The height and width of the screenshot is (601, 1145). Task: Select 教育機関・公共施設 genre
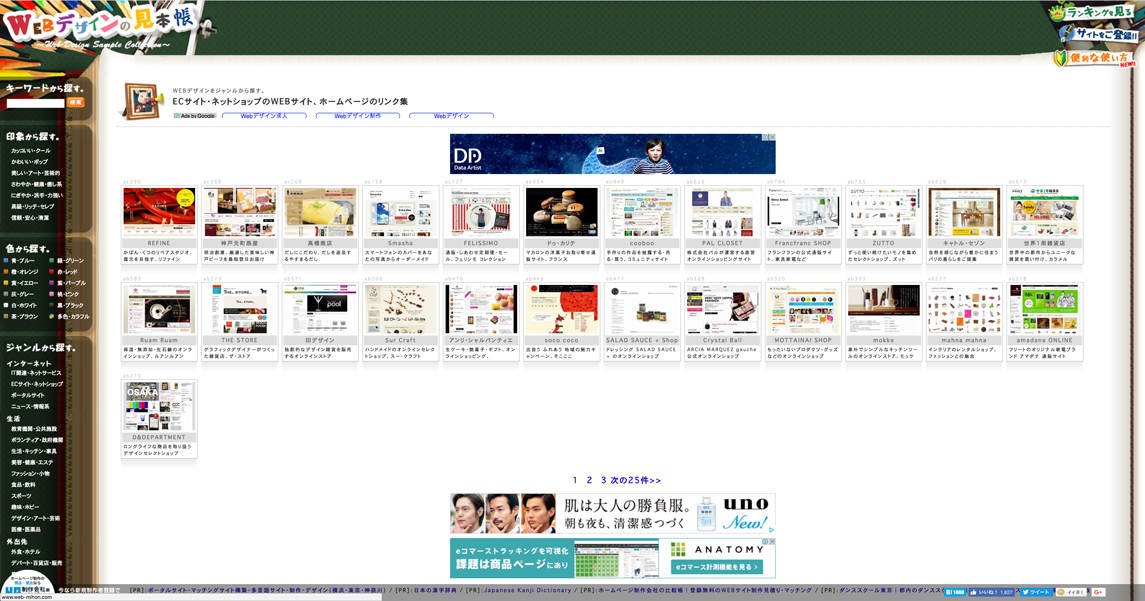pos(34,429)
